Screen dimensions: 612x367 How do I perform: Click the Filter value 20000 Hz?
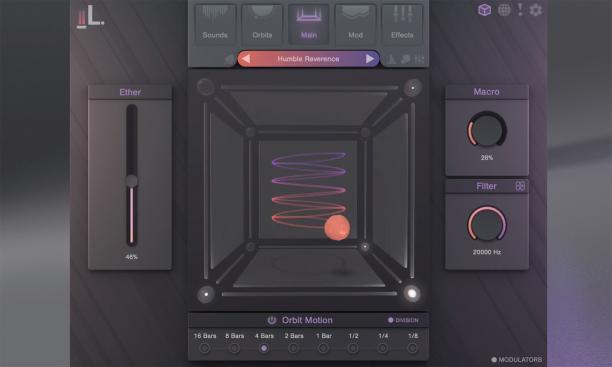[487, 252]
